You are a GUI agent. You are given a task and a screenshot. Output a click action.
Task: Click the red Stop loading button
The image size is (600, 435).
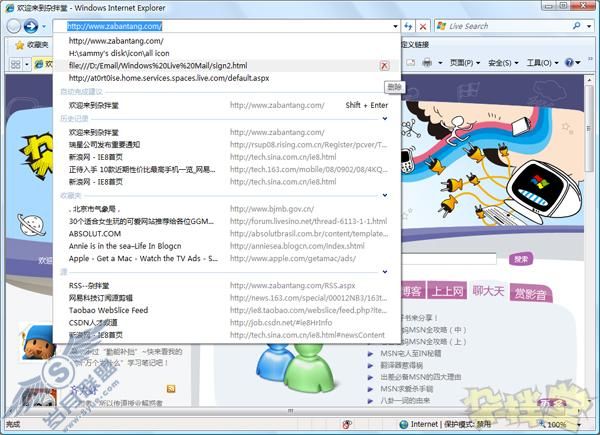click(x=423, y=26)
